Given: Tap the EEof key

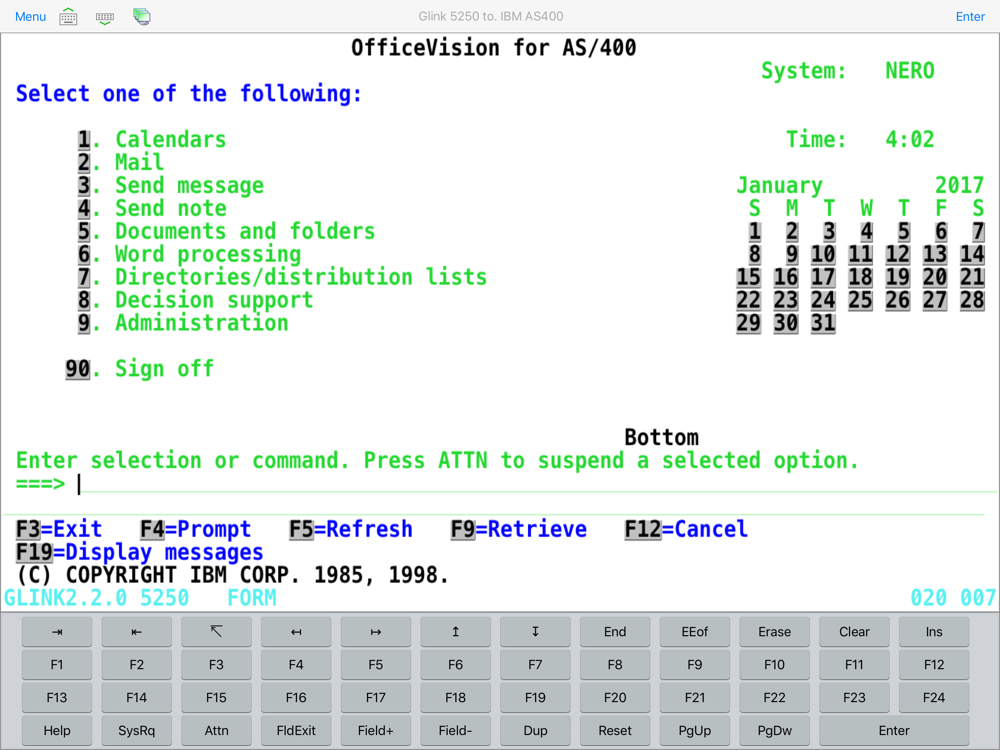Looking at the screenshot, I should point(695,631).
